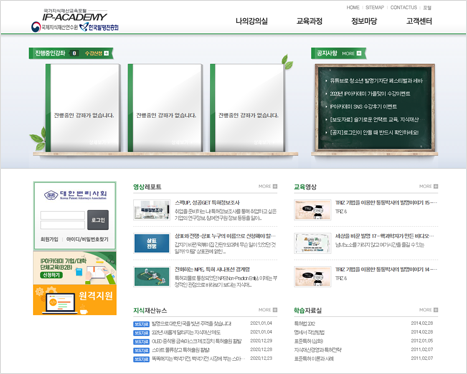Open the 원격지원 orange banner

click(x=75, y=300)
